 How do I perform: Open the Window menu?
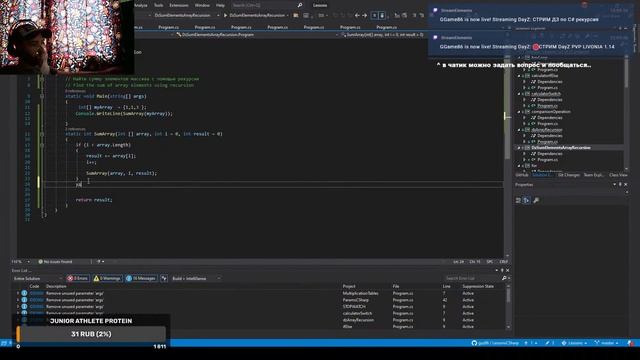202,5
